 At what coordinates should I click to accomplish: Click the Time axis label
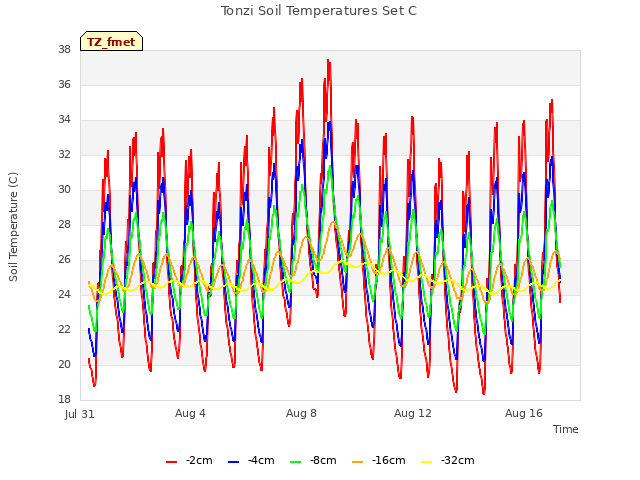[x=566, y=429]
